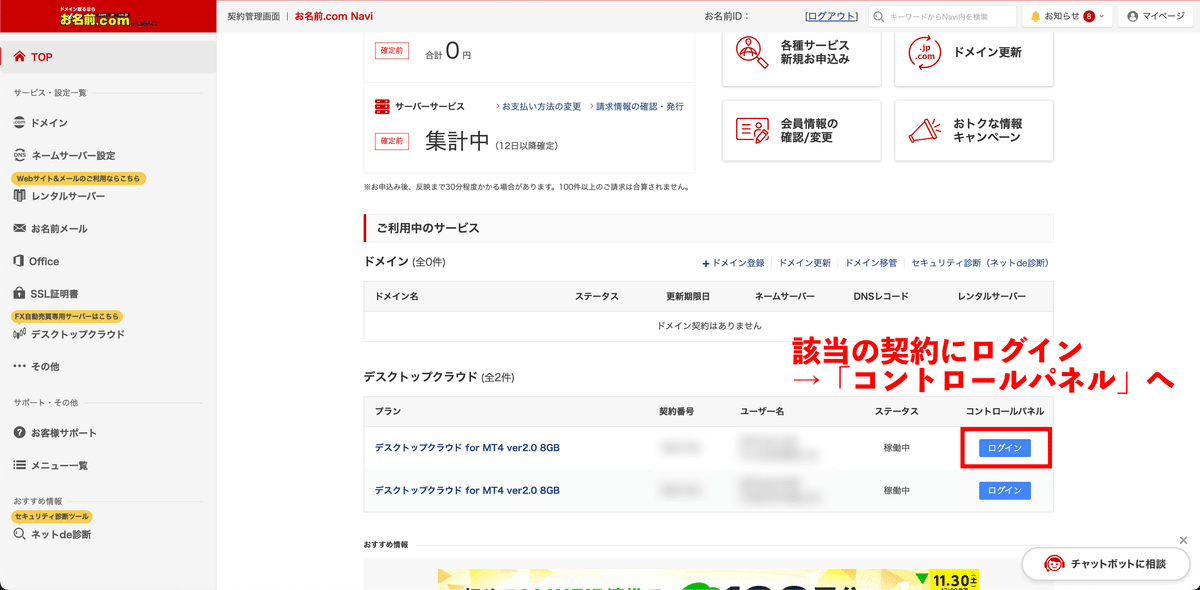Click 契約番号 column header
Image resolution: width=1200 pixels, height=590 pixels.
[x=676, y=412]
